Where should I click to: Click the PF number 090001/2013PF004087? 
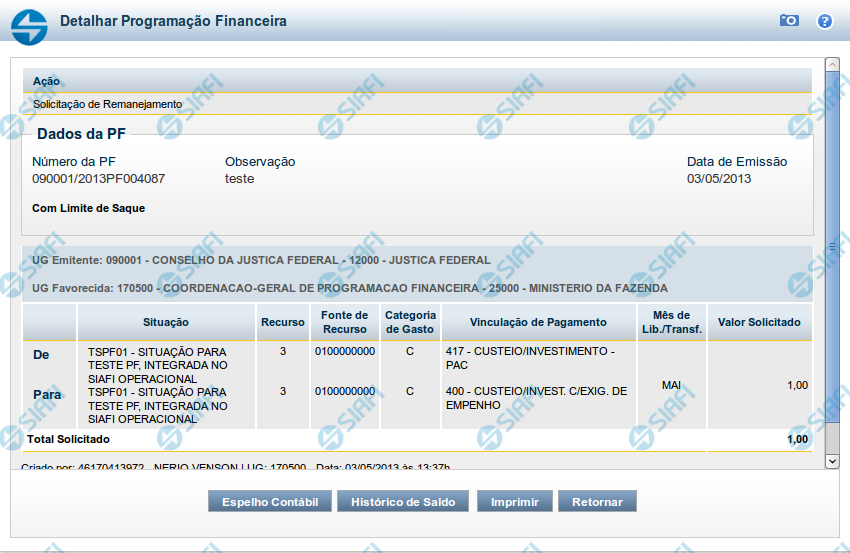[x=99, y=179]
